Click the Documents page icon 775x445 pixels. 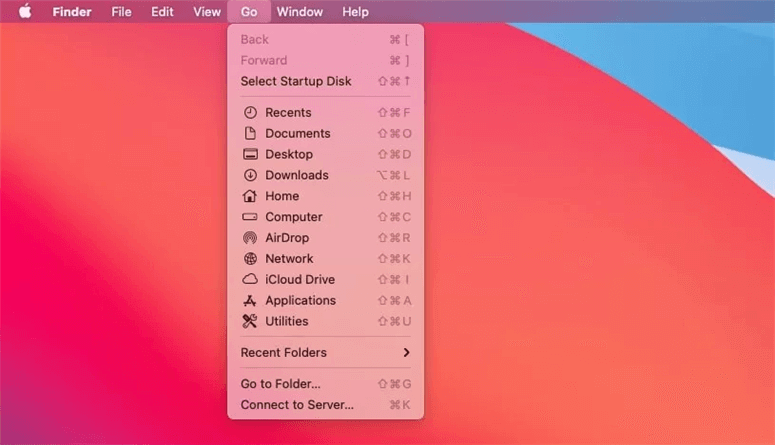250,134
